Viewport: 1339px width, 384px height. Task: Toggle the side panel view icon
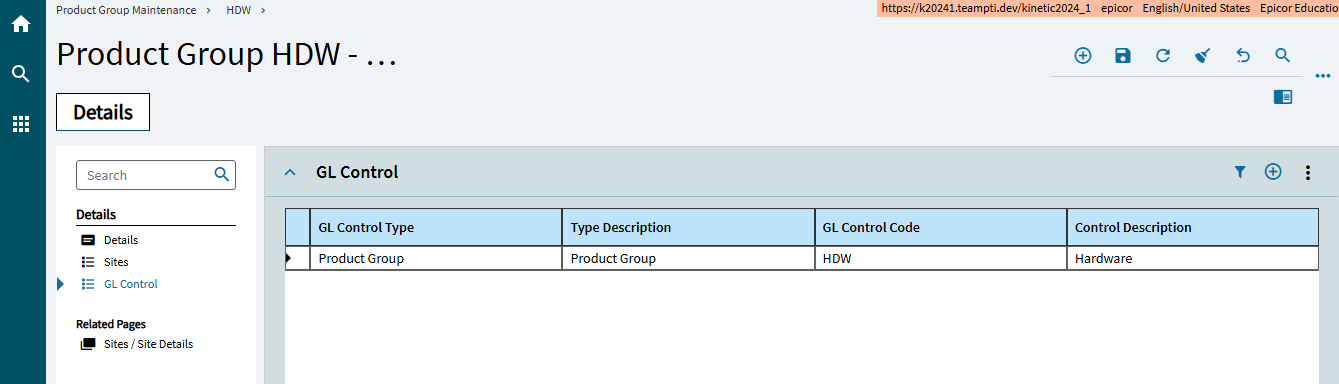coord(1282,97)
